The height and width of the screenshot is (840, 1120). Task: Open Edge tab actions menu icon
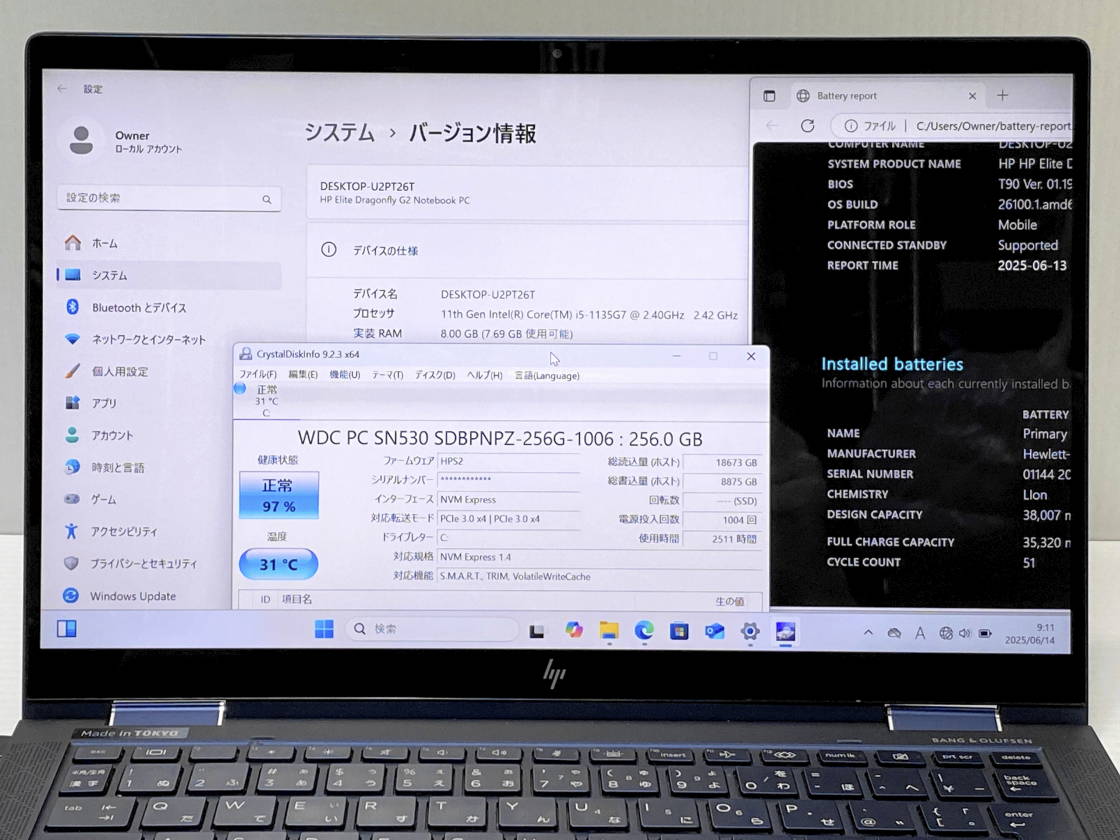point(769,96)
